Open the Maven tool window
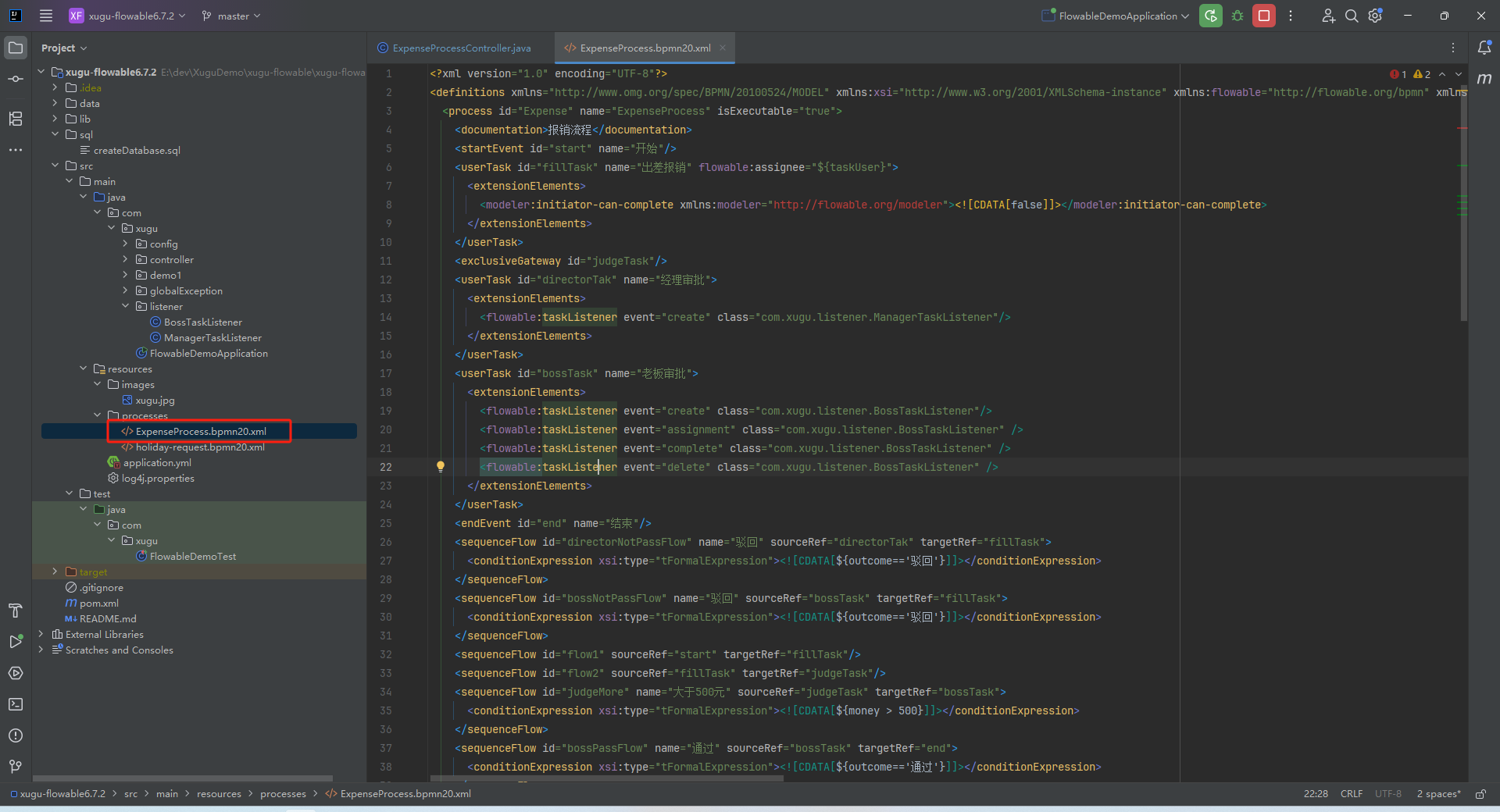1500x812 pixels. click(1484, 79)
